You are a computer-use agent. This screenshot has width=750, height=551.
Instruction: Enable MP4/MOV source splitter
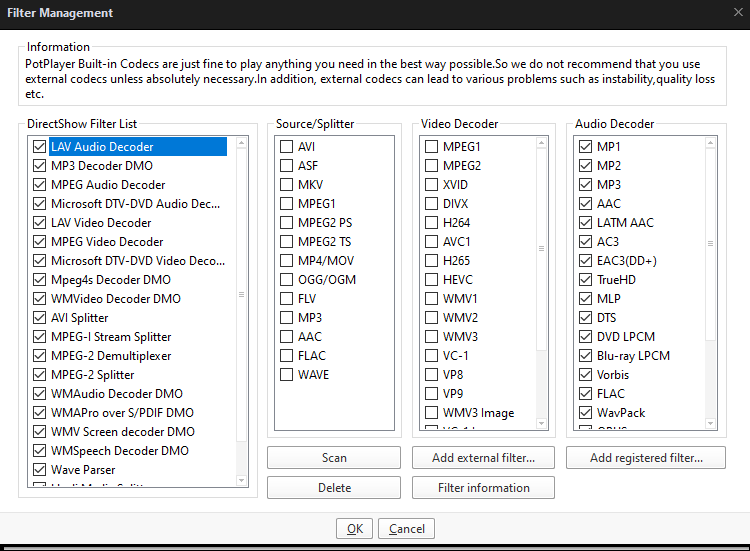(x=287, y=261)
